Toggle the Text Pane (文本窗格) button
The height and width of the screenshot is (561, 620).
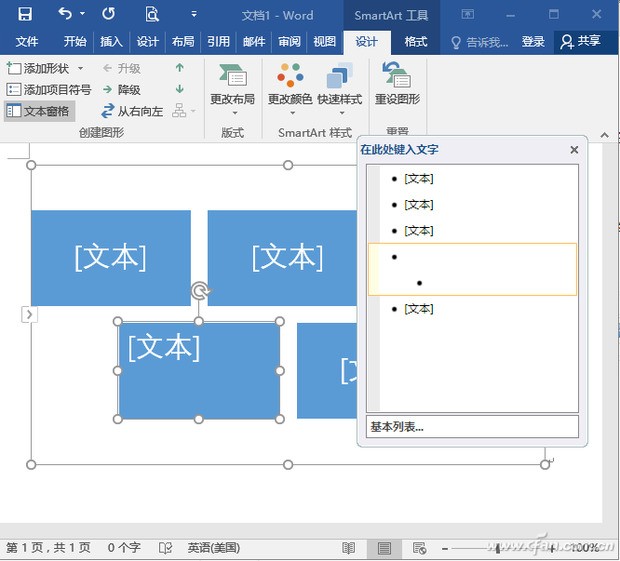[38, 111]
